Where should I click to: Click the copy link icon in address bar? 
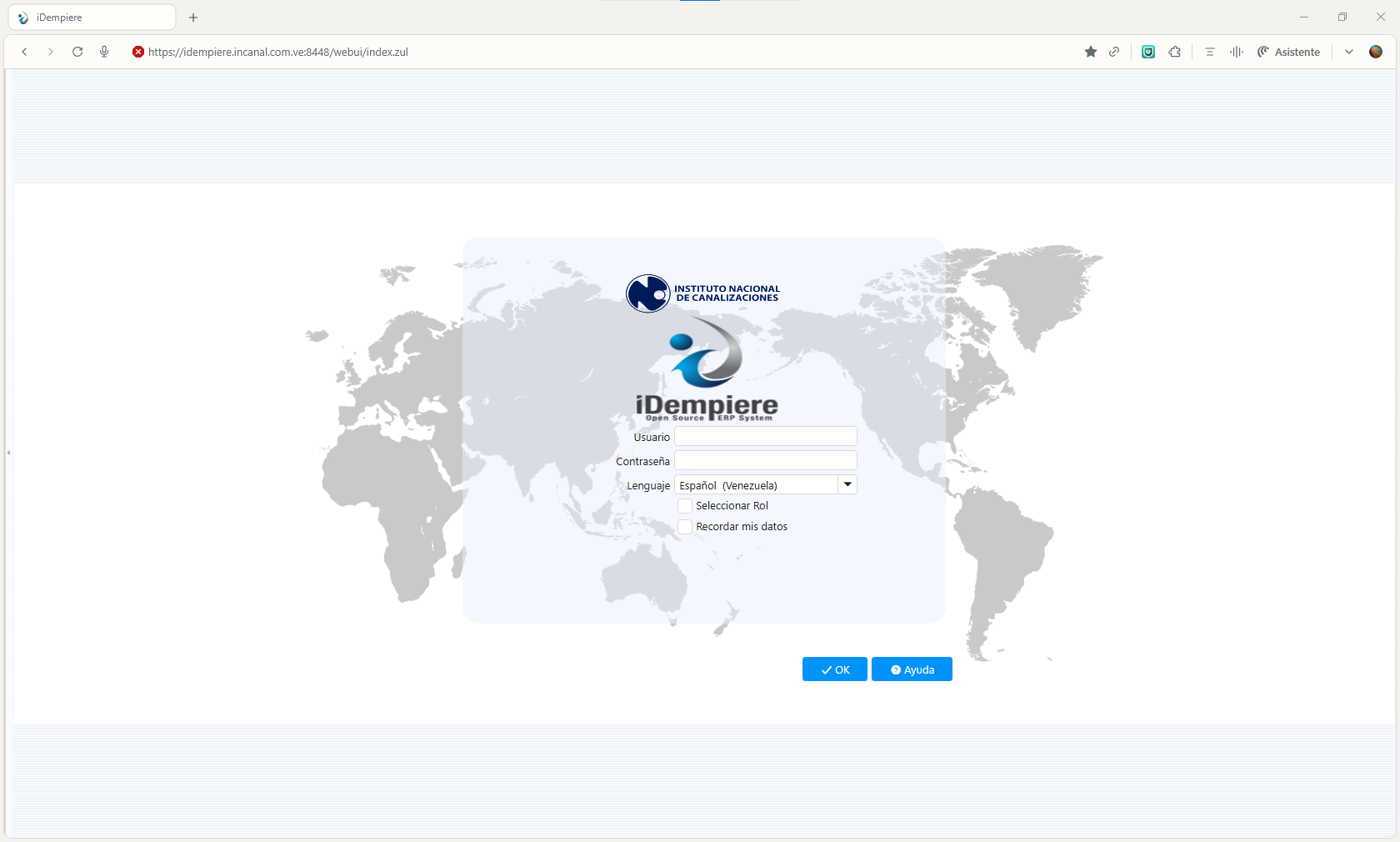point(1114,52)
